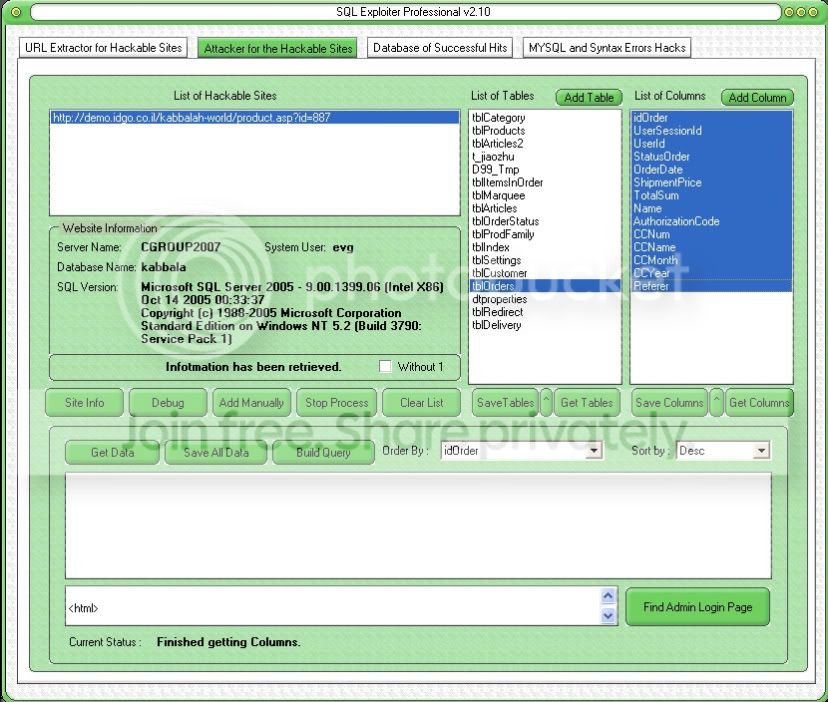828x702 pixels.
Task: Toggle the Without 1 checkbox
Action: 385,367
